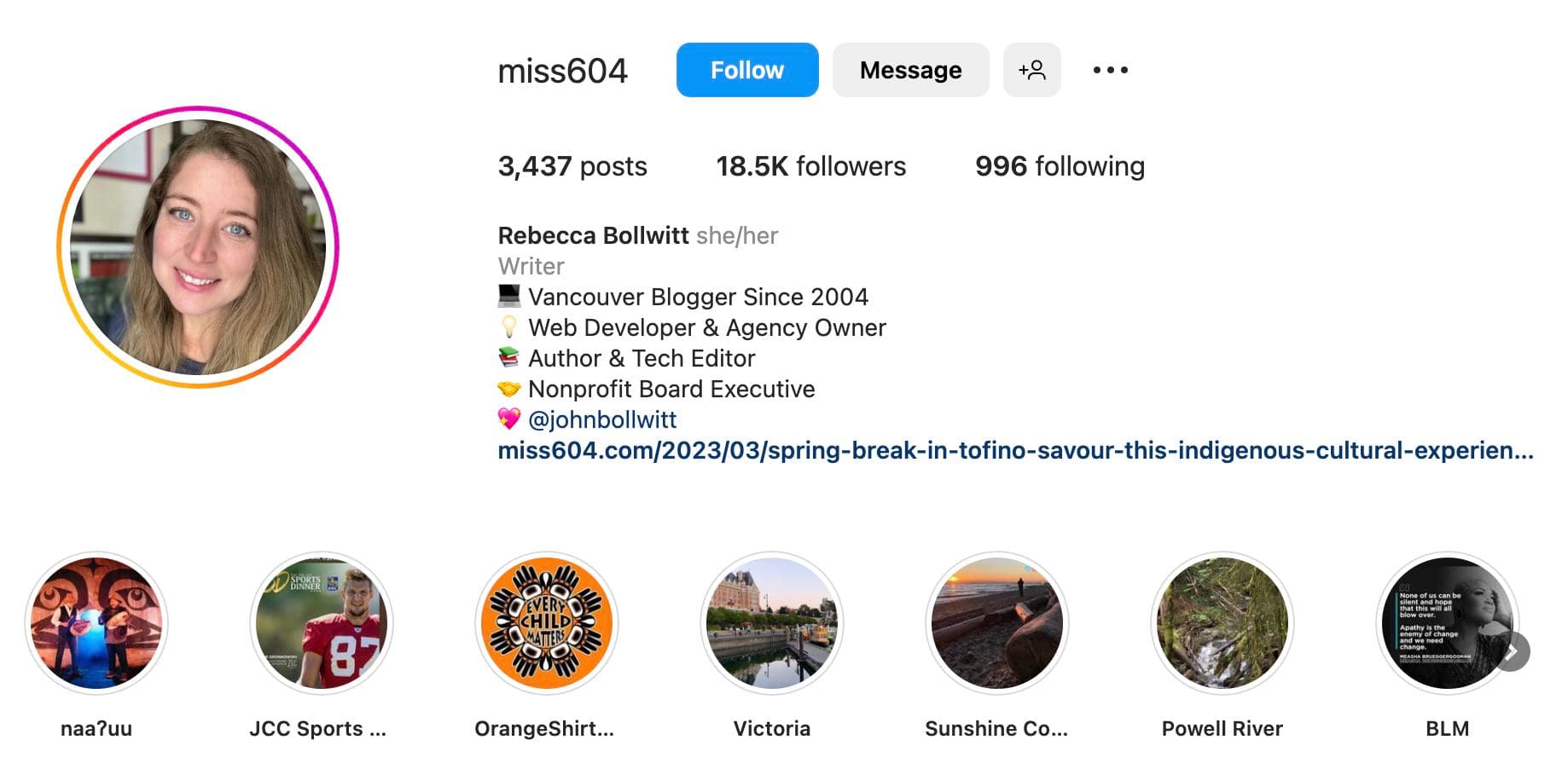Click the Message button
The image size is (1568, 769).
click(910, 70)
